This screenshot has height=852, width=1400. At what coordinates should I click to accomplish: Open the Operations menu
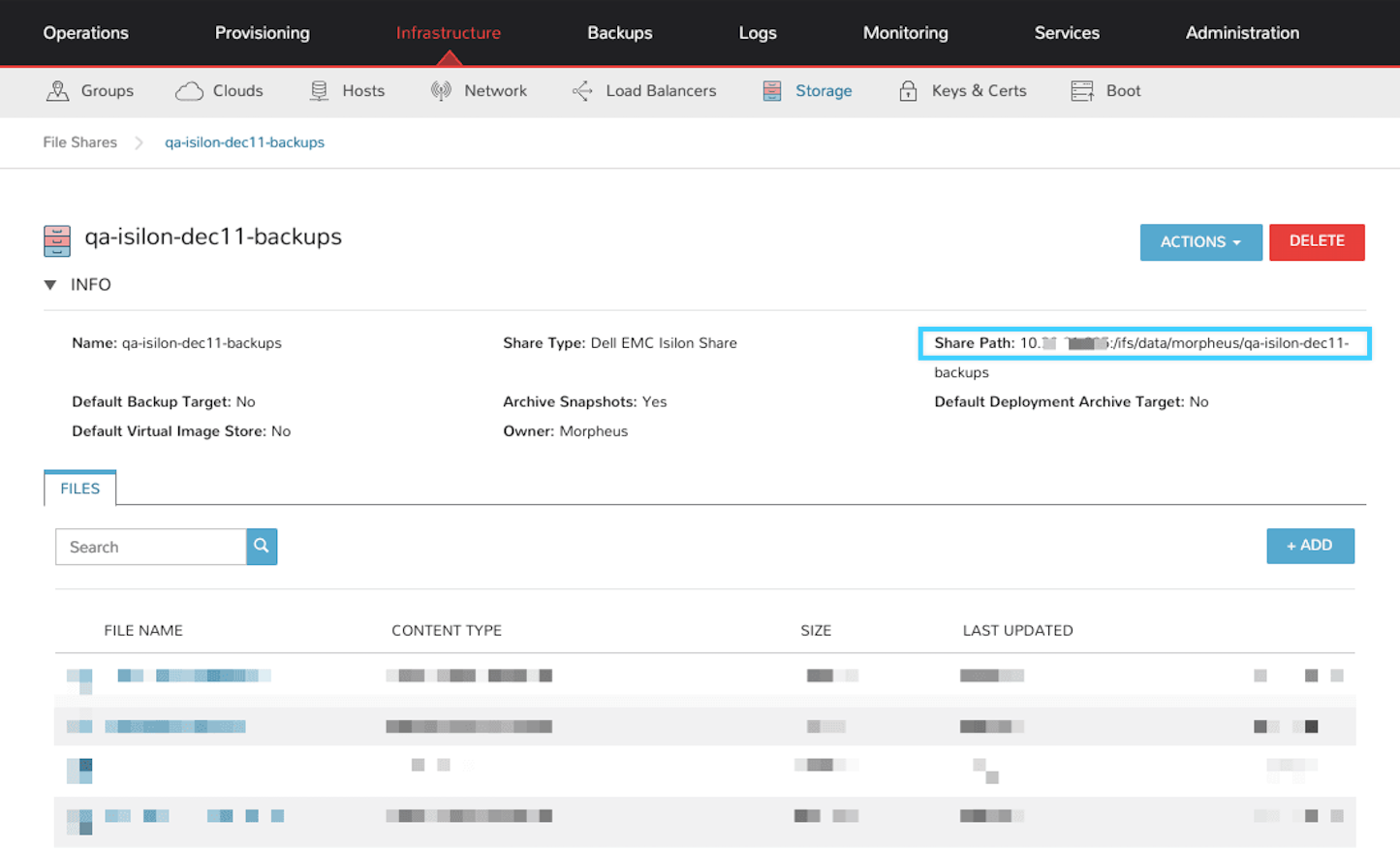85,33
